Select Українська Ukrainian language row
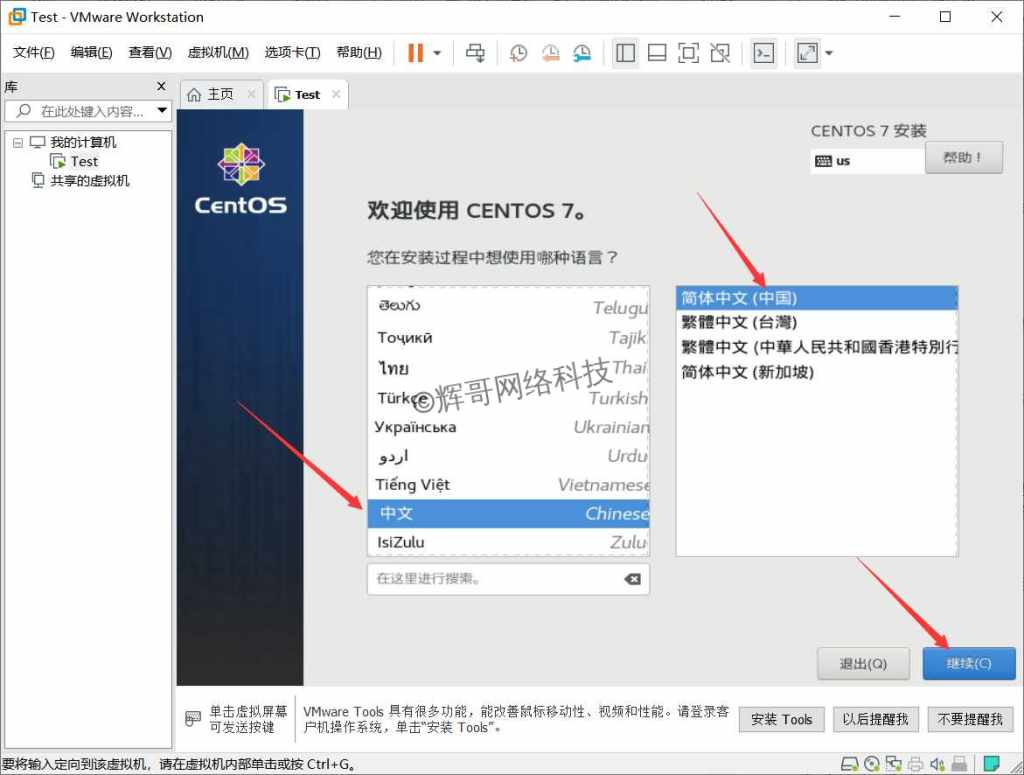 pos(509,426)
